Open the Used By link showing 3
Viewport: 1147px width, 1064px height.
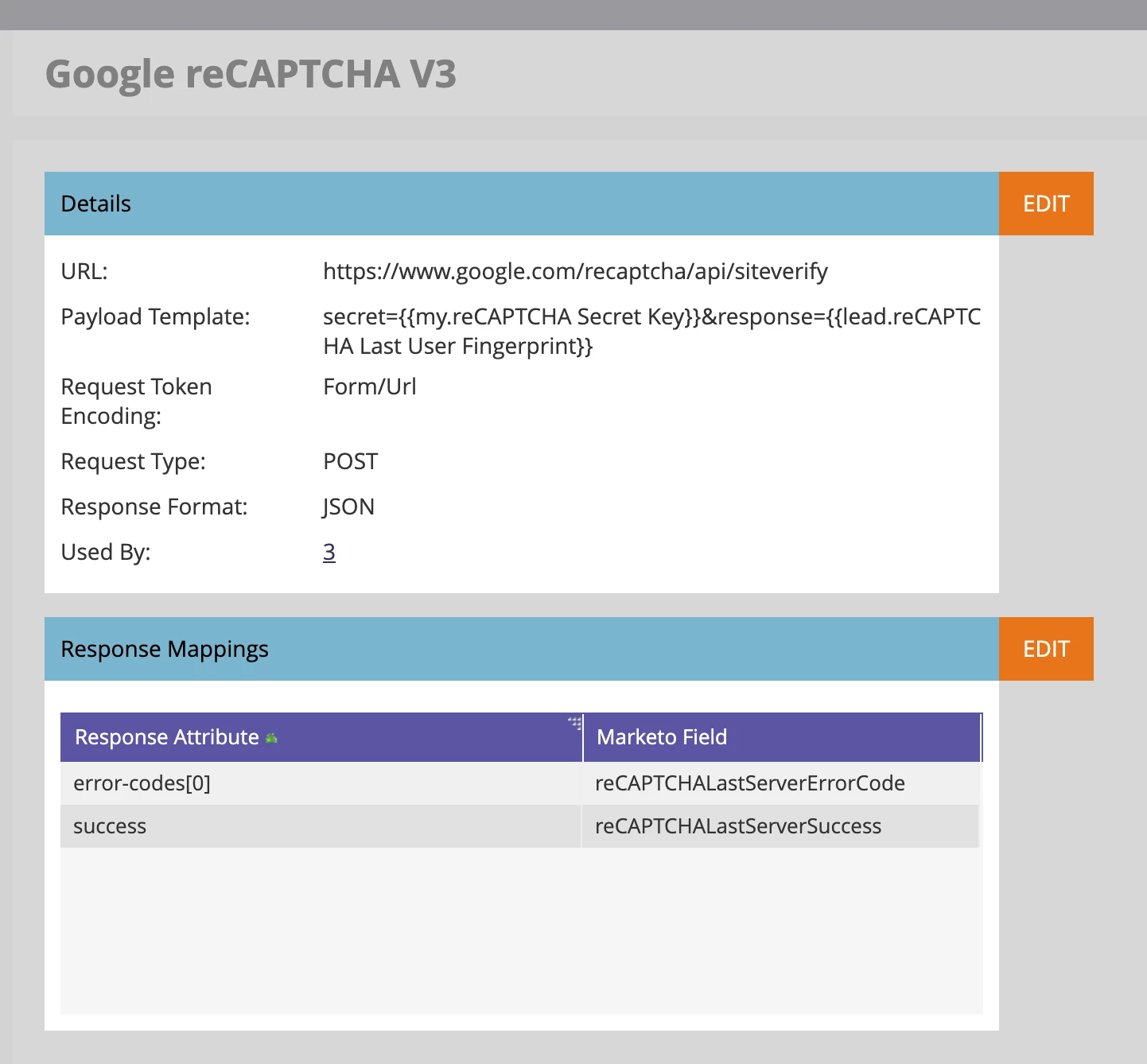[x=329, y=552]
